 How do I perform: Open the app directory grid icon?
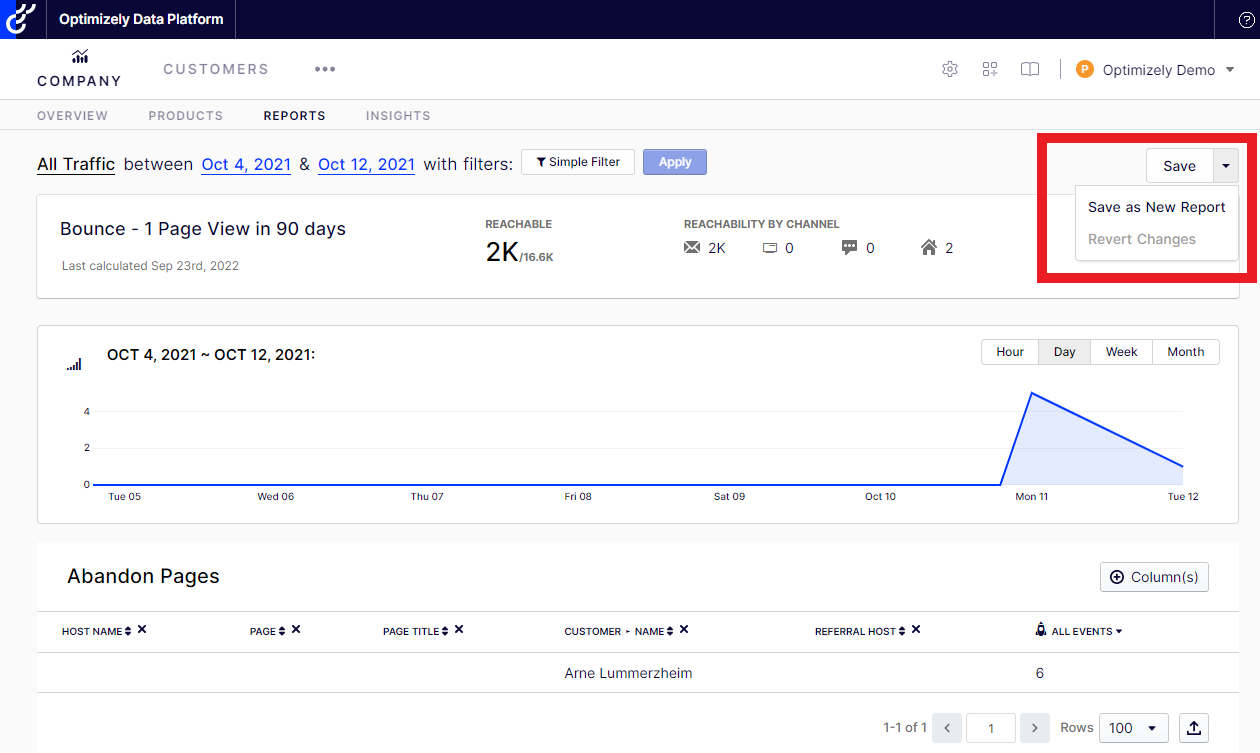pos(990,69)
